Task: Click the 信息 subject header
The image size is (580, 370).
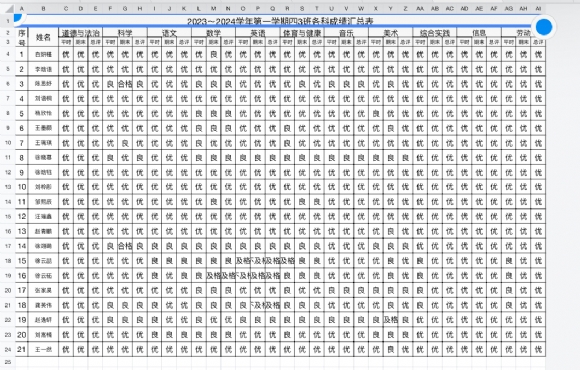Action: point(479,33)
